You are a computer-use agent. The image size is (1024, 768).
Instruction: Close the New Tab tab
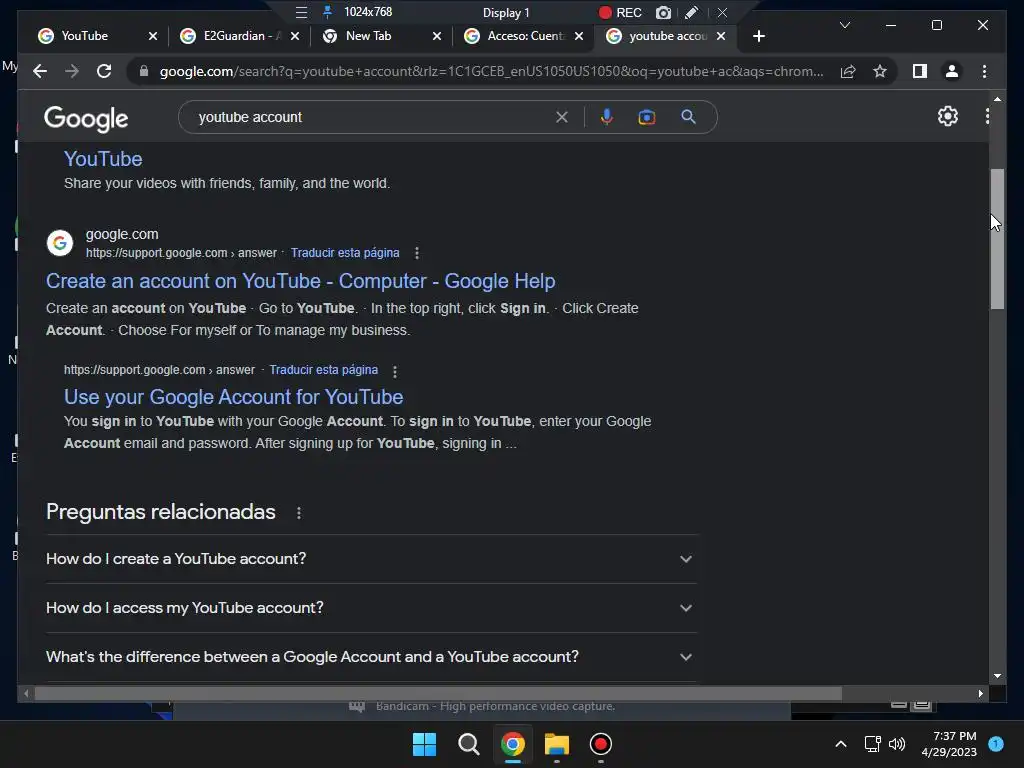[437, 36]
